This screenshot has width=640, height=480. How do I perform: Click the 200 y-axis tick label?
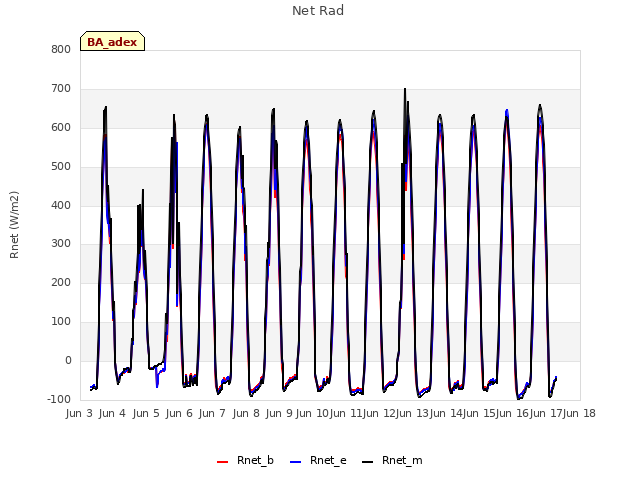tap(61, 282)
